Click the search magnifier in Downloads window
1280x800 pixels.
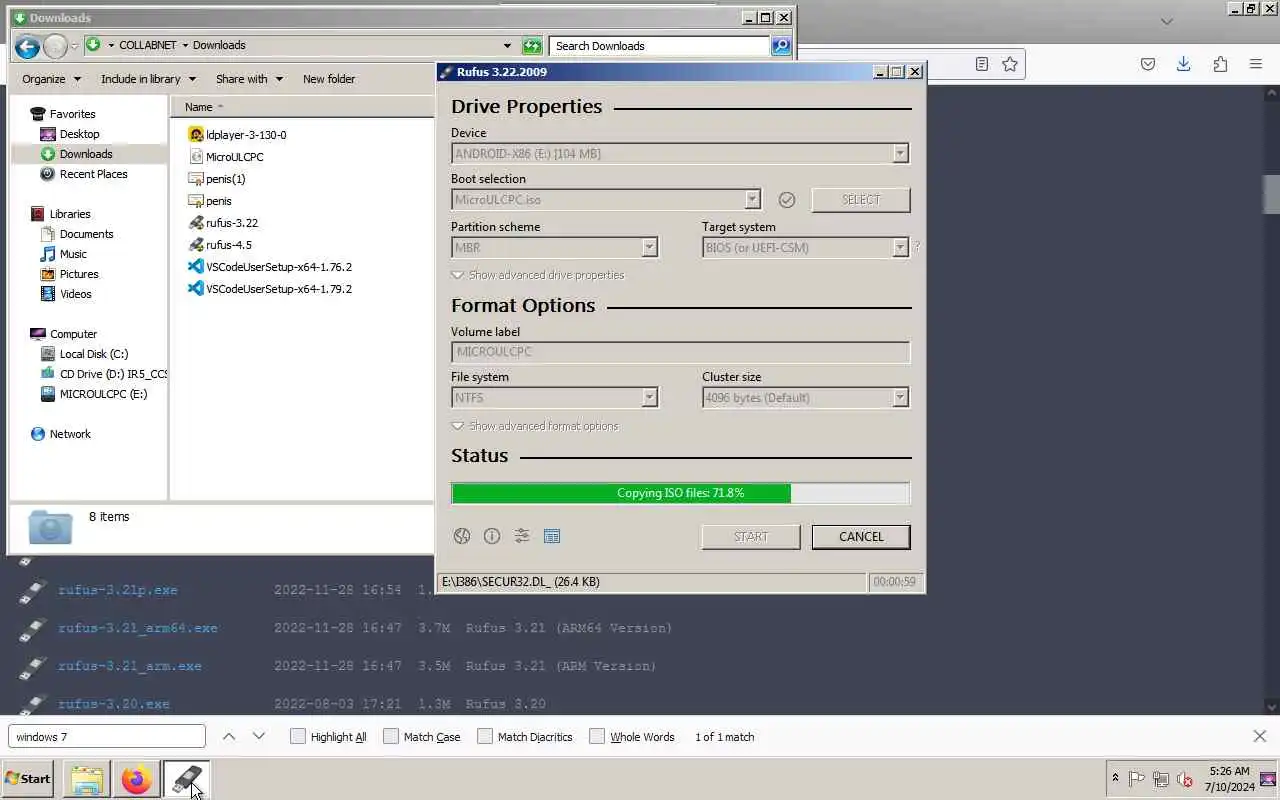pyautogui.click(x=781, y=46)
